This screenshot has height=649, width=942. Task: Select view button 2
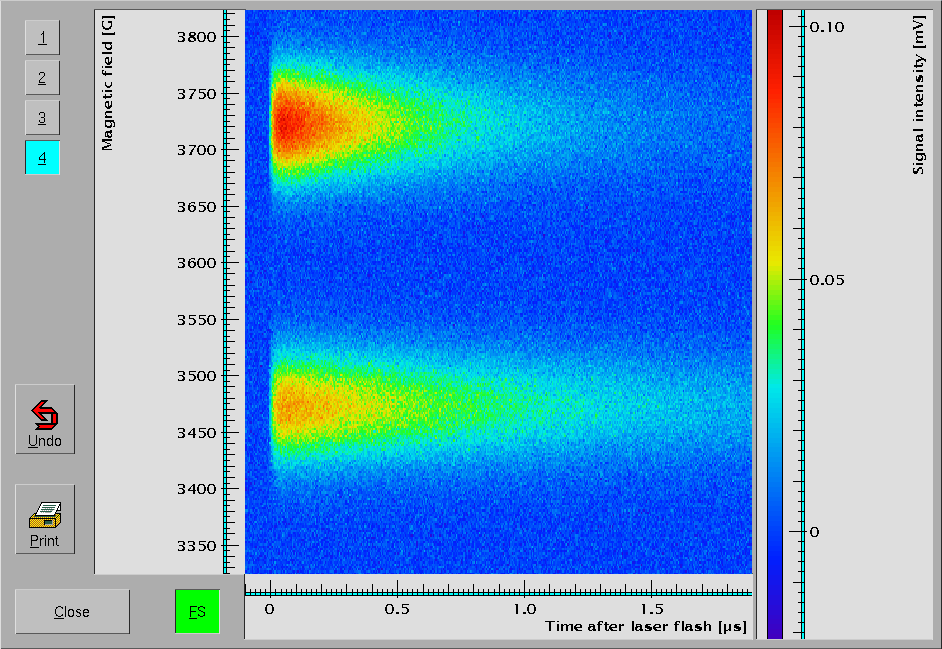(x=42, y=78)
